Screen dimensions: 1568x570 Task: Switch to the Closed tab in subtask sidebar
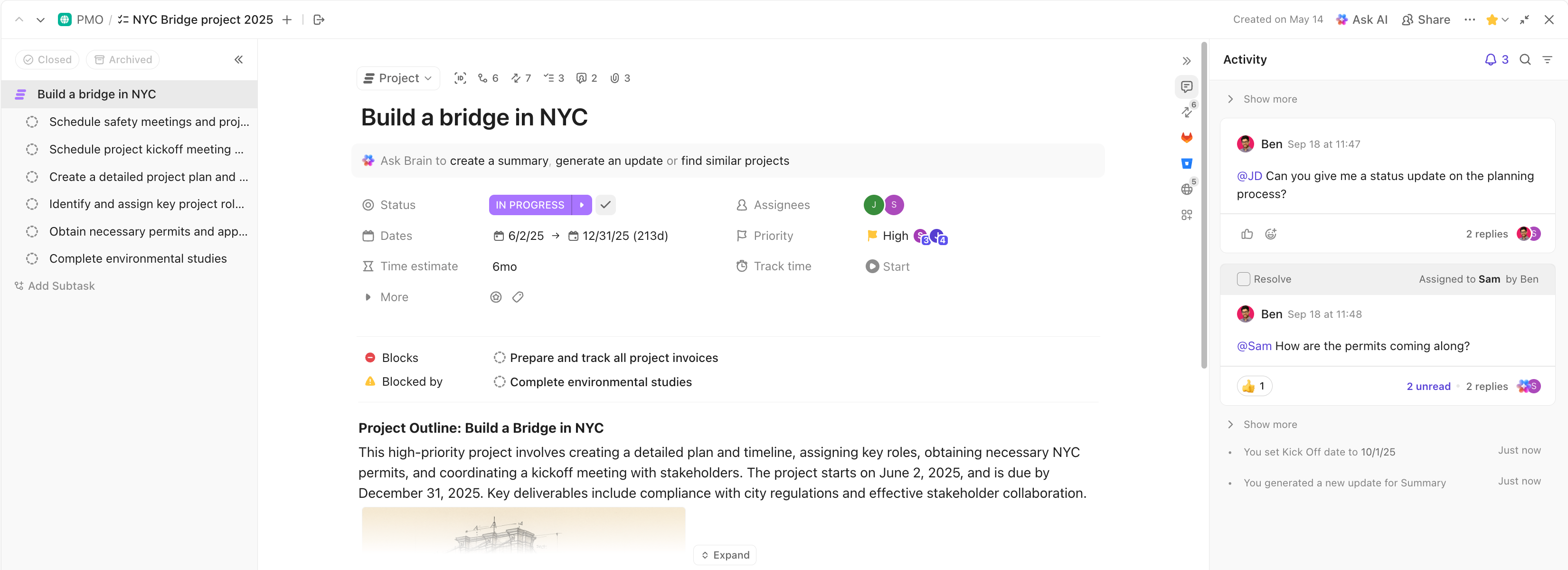click(47, 59)
